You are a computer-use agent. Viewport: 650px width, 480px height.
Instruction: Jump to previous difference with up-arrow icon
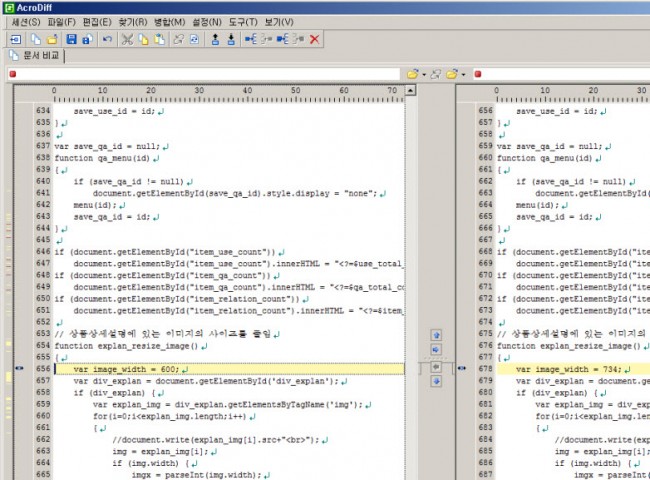click(215, 39)
